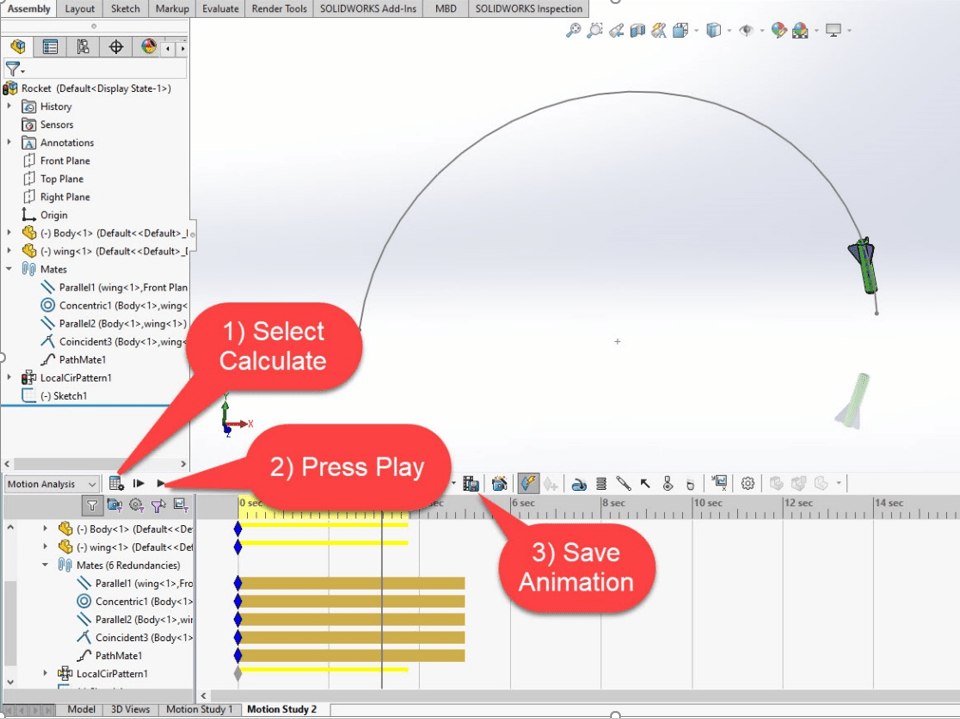The width and height of the screenshot is (960, 719).
Task: Expand the LocalCirPattern1 item in the timeline tree
Action: coord(44,673)
